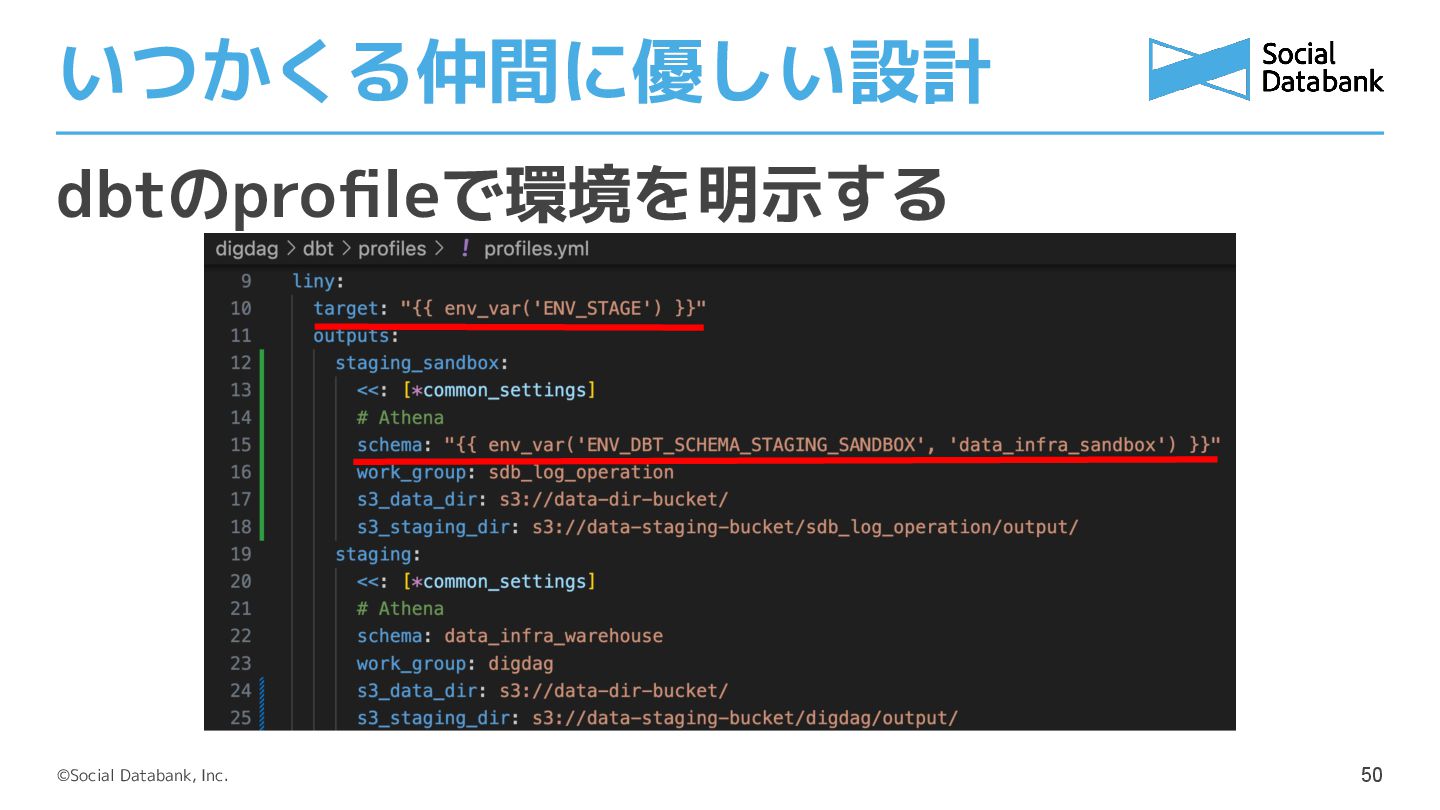Click the '# Athena' comment on line 21
This screenshot has width=1440, height=810.
[400, 608]
